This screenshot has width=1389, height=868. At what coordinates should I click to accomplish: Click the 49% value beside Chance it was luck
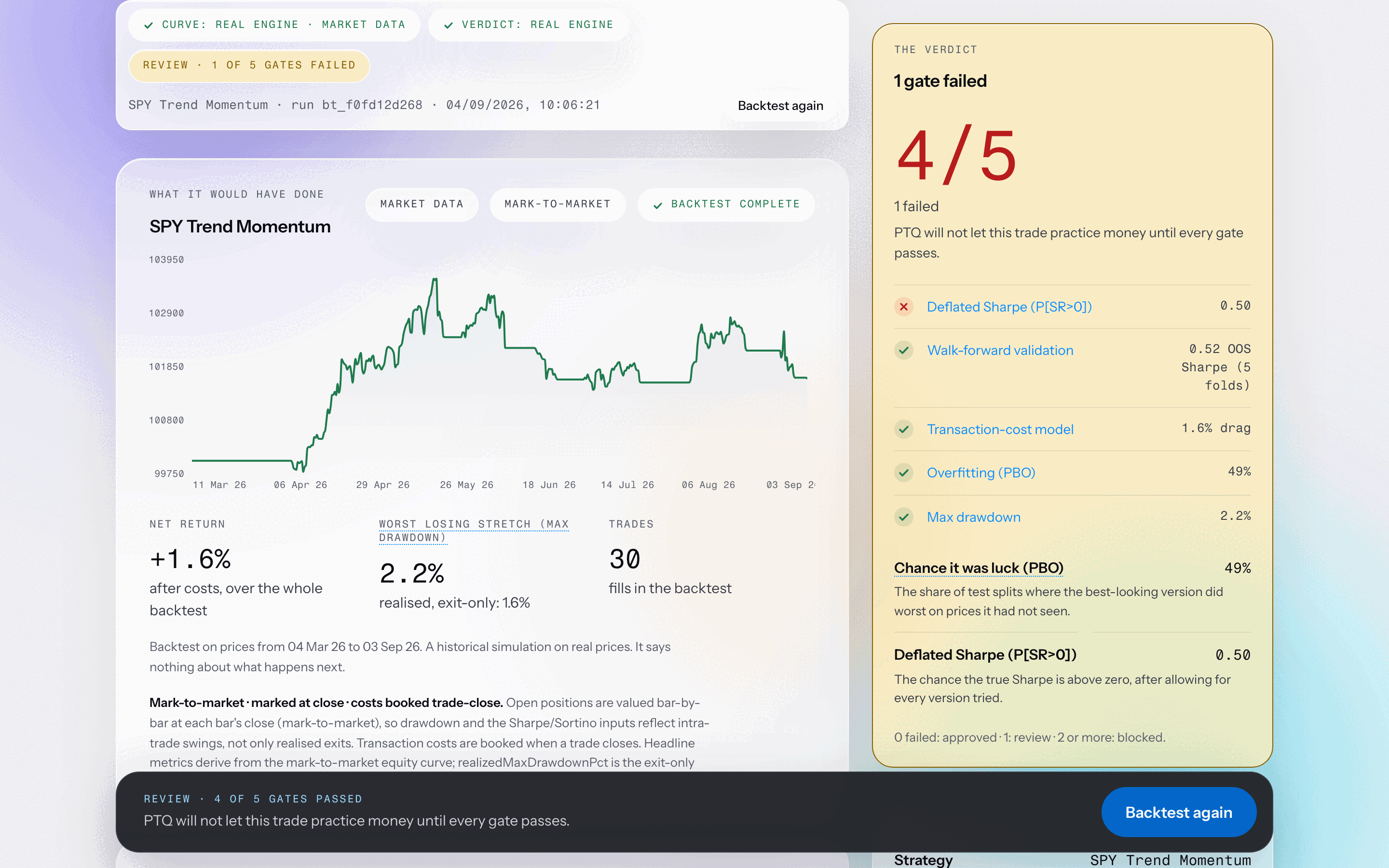[x=1238, y=568]
